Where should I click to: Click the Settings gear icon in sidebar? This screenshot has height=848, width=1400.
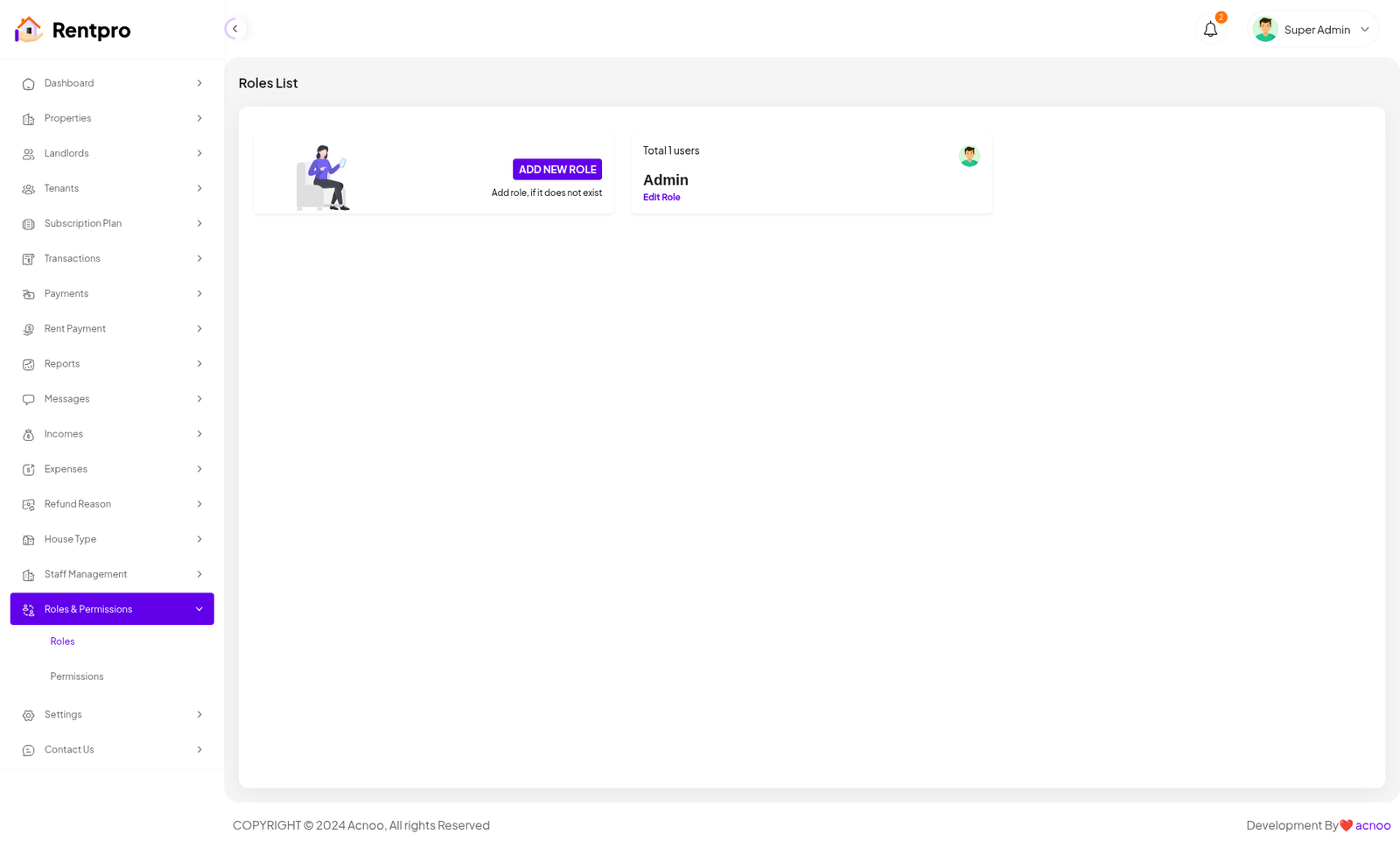click(28, 715)
